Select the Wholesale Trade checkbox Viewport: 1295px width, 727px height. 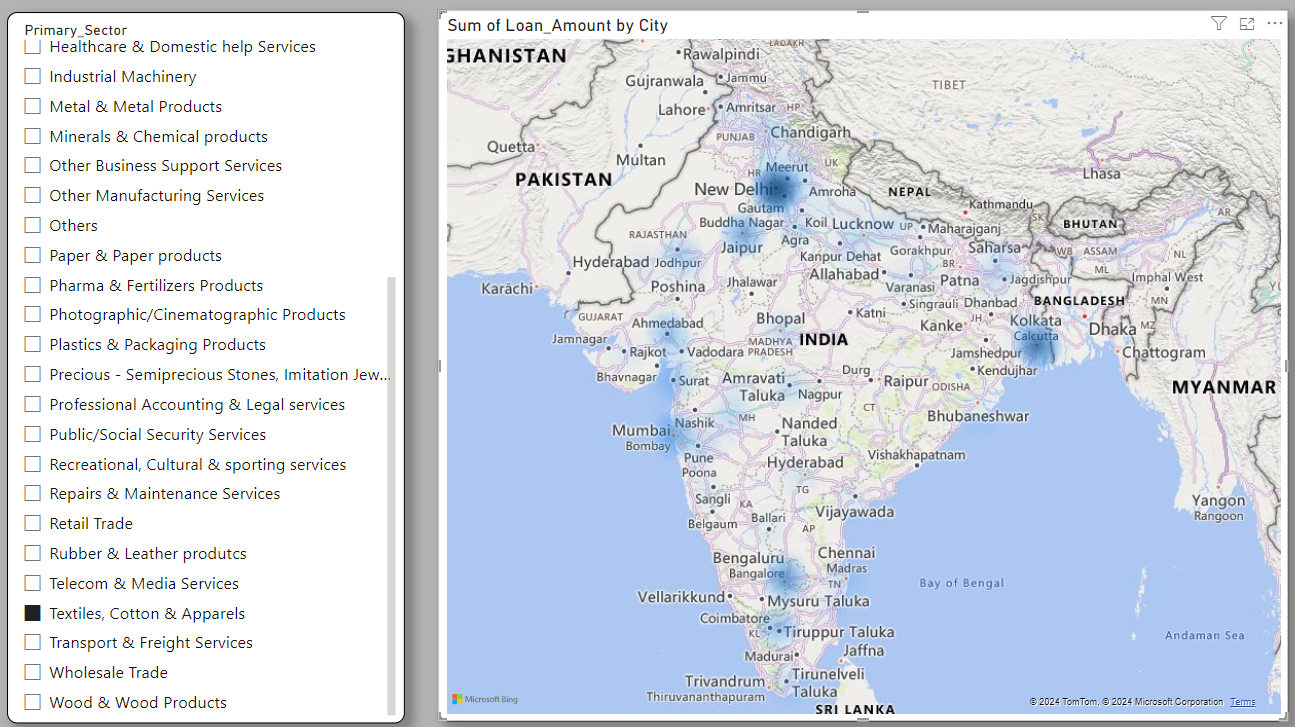(33, 672)
